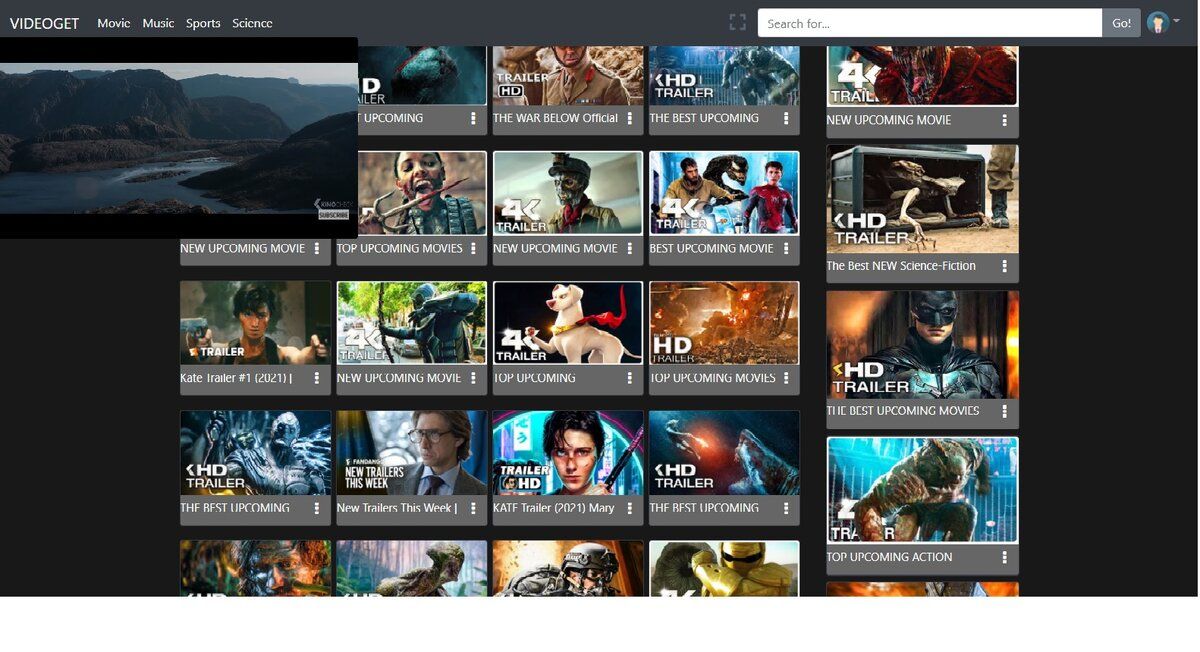1200x652 pixels.
Task: Open three-dot menu for Kate Trailer #1 (2021)
Action: (x=317, y=378)
